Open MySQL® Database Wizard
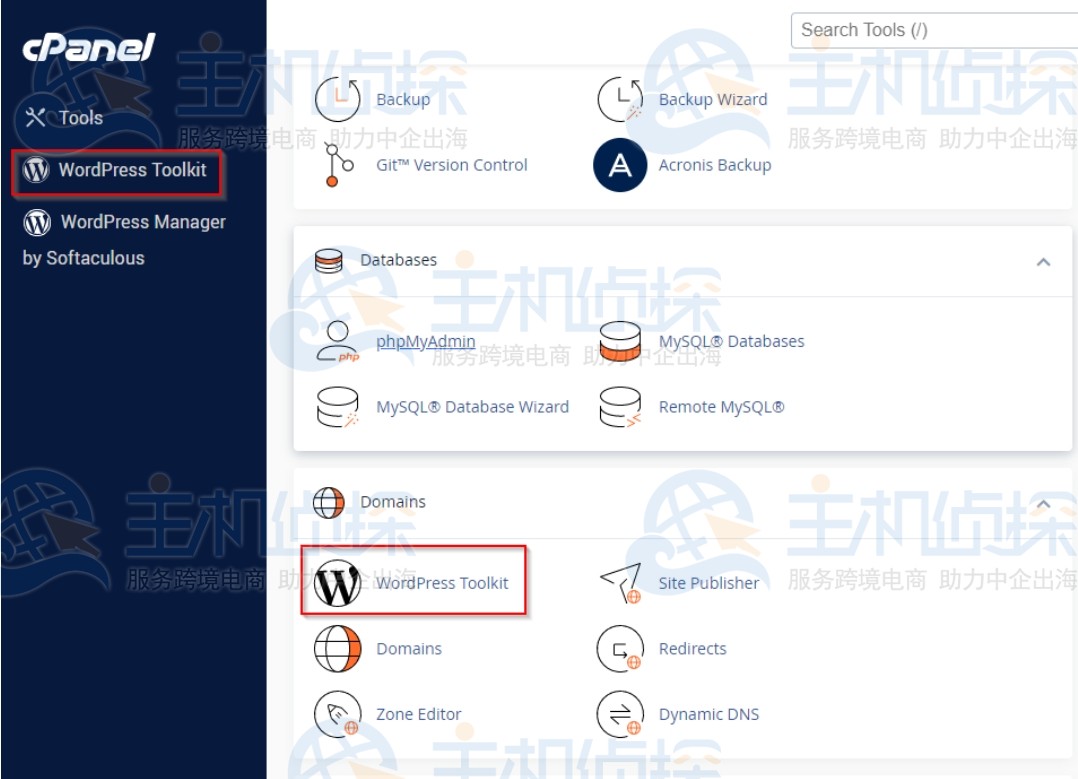Screen dimensions: 1078x779 (x=472, y=407)
